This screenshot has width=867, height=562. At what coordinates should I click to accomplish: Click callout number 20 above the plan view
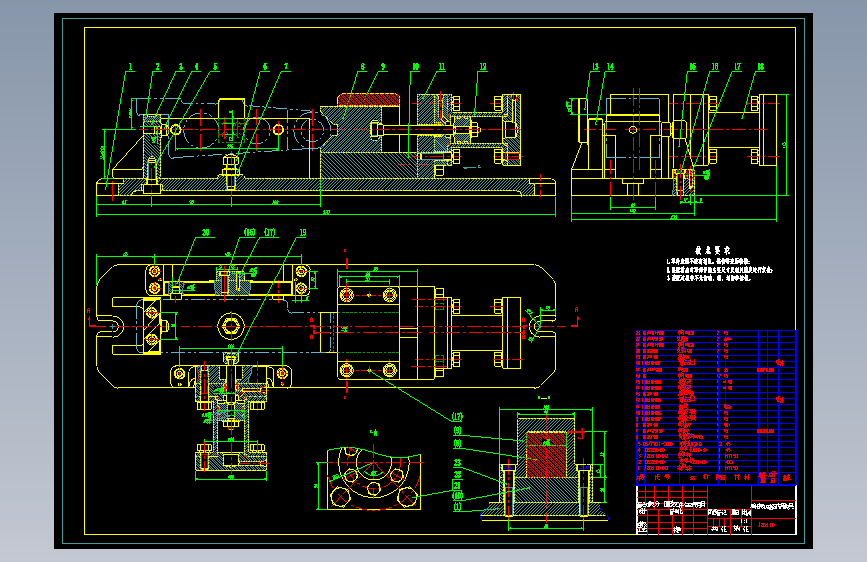click(x=206, y=232)
